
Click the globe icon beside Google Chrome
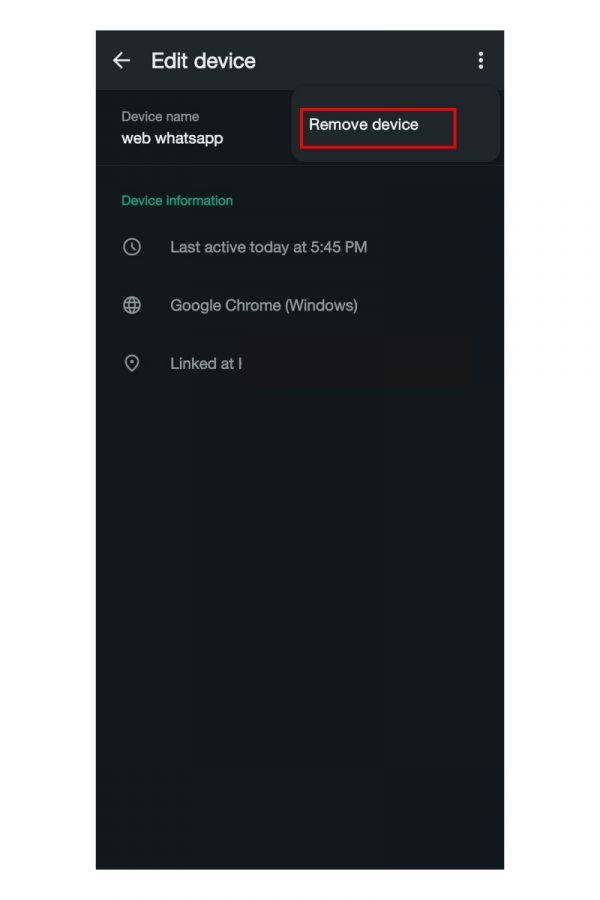[132, 305]
